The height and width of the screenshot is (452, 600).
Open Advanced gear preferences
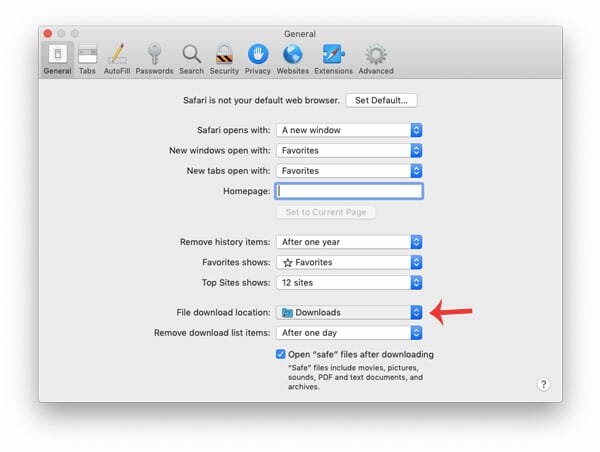click(376, 59)
